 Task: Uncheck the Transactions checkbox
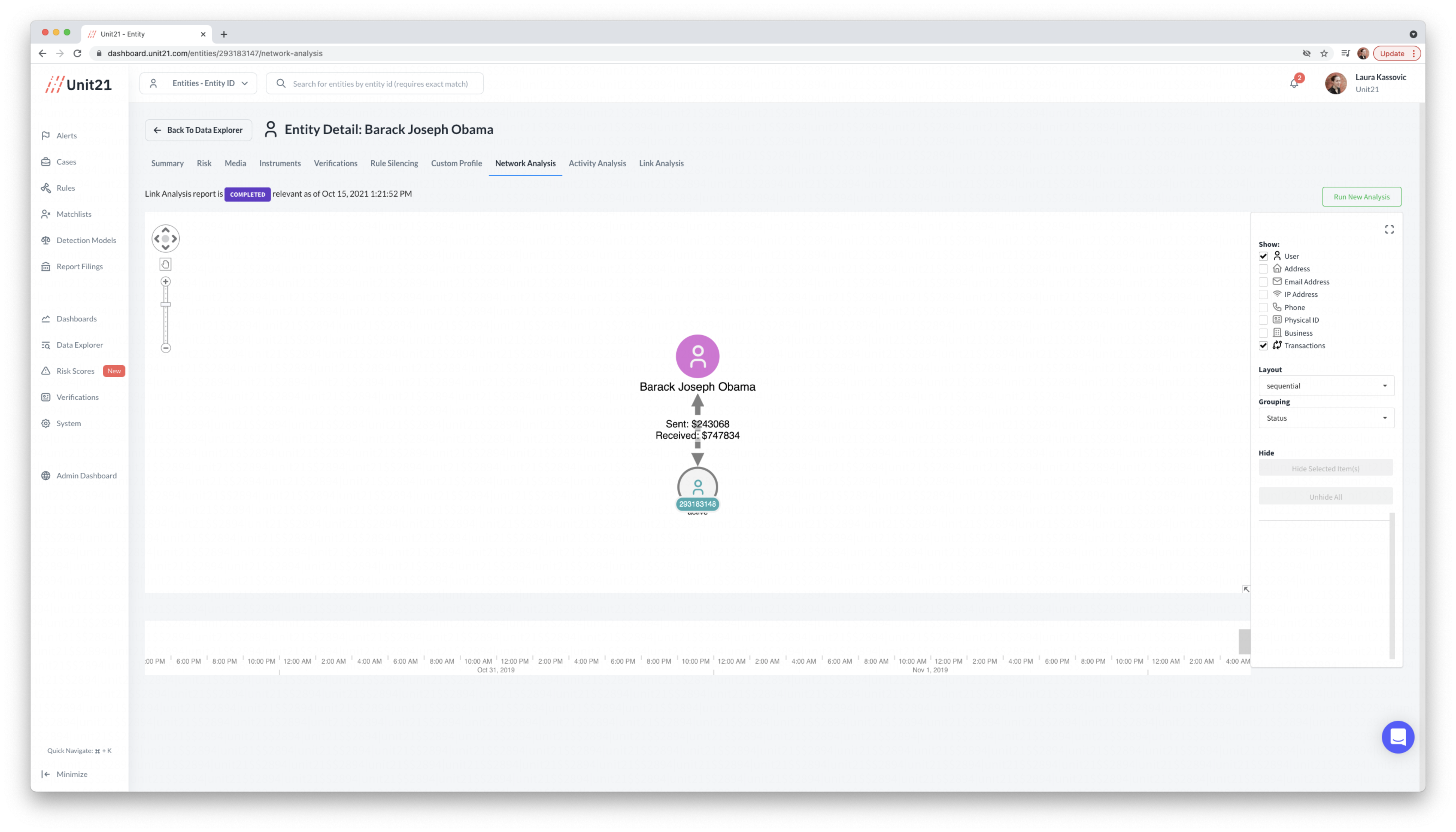click(x=1263, y=346)
